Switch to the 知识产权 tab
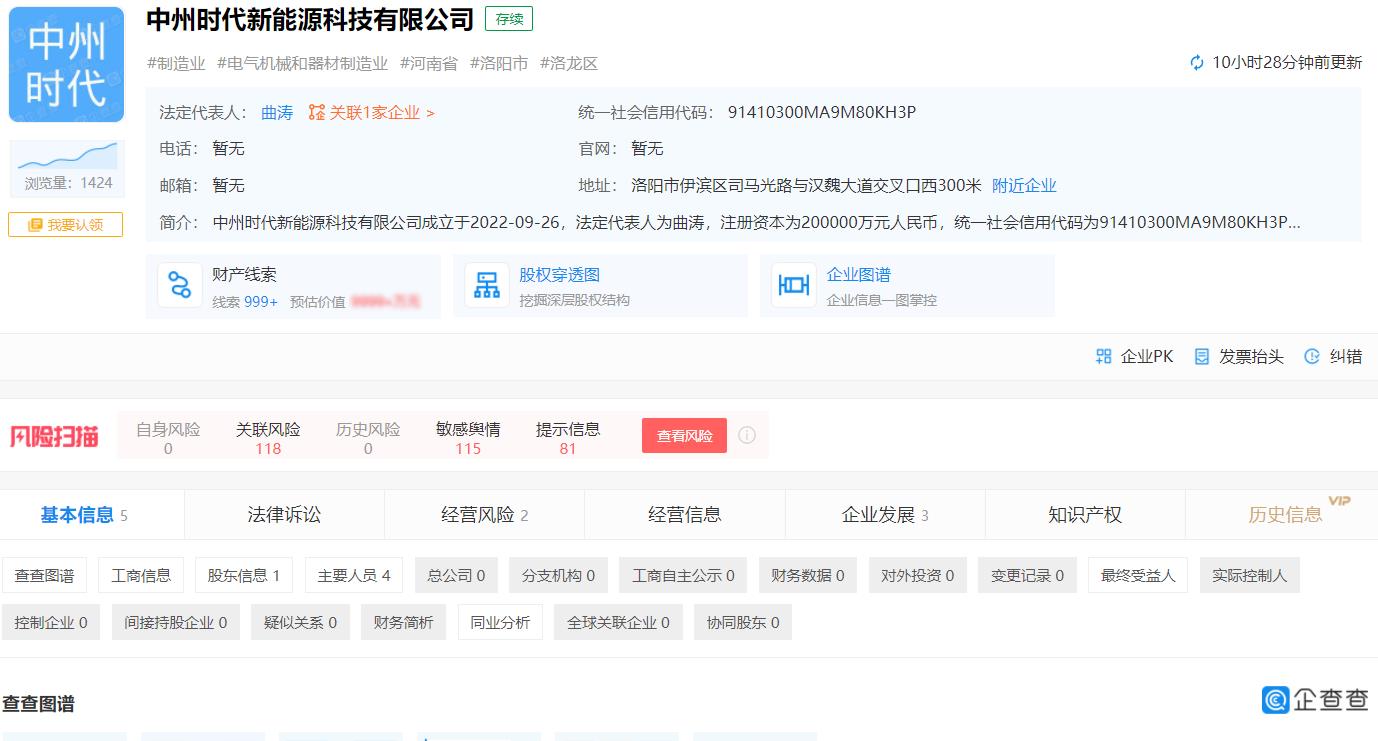Viewport: 1378px width, 741px height. pos(1085,513)
